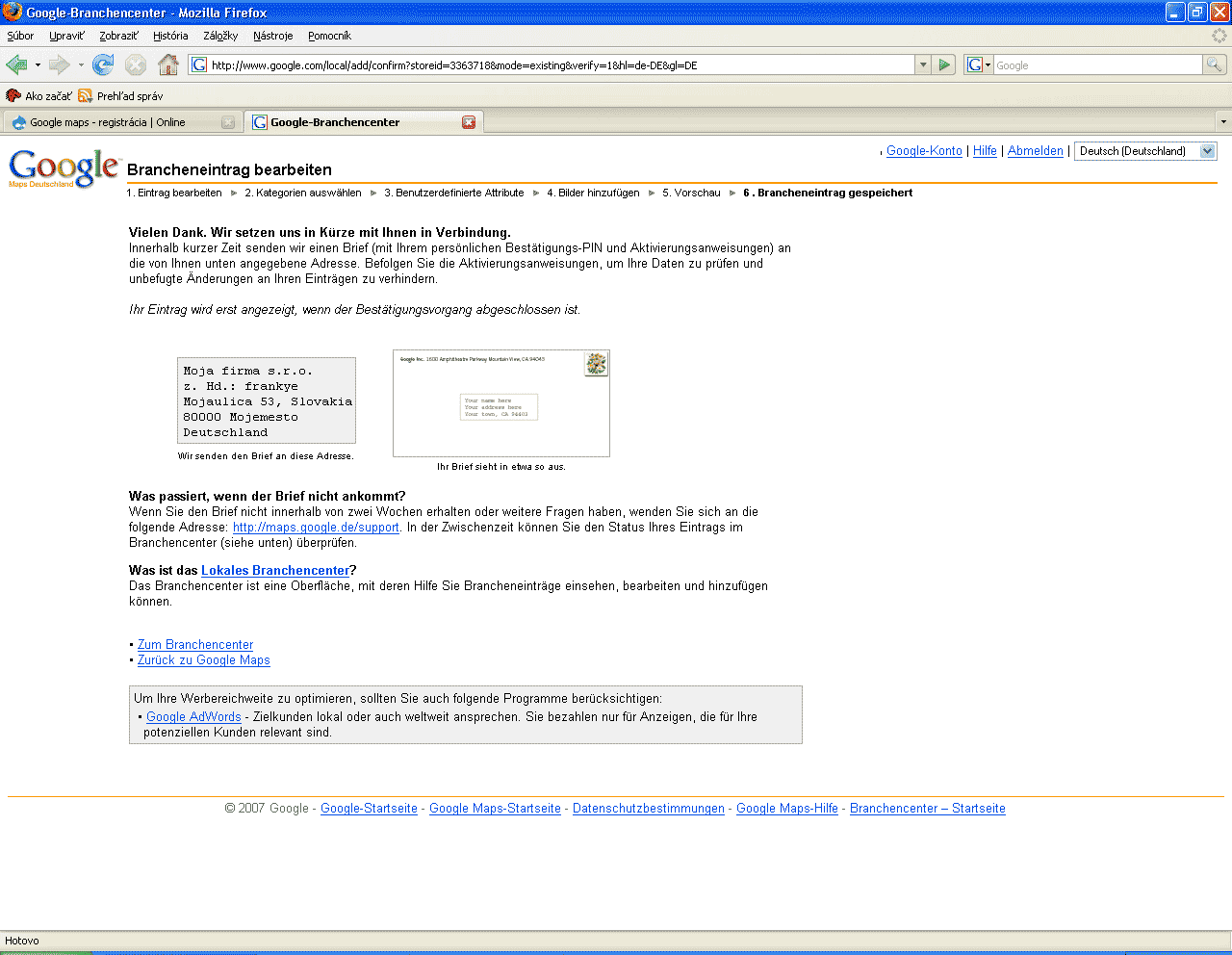The height and width of the screenshot is (955, 1232).
Task: Click the Firefox icon in the title bar
Action: click(x=12, y=12)
